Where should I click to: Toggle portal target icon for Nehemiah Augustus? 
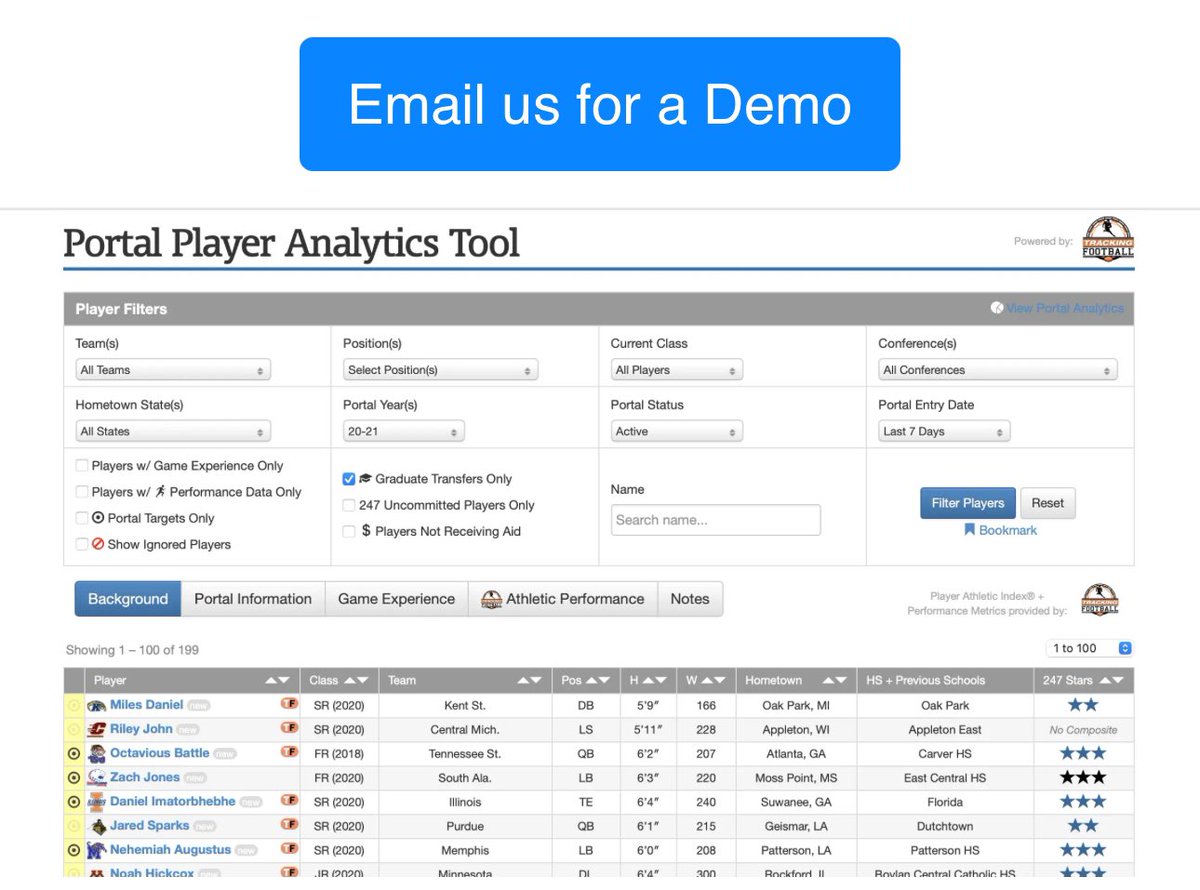point(73,850)
